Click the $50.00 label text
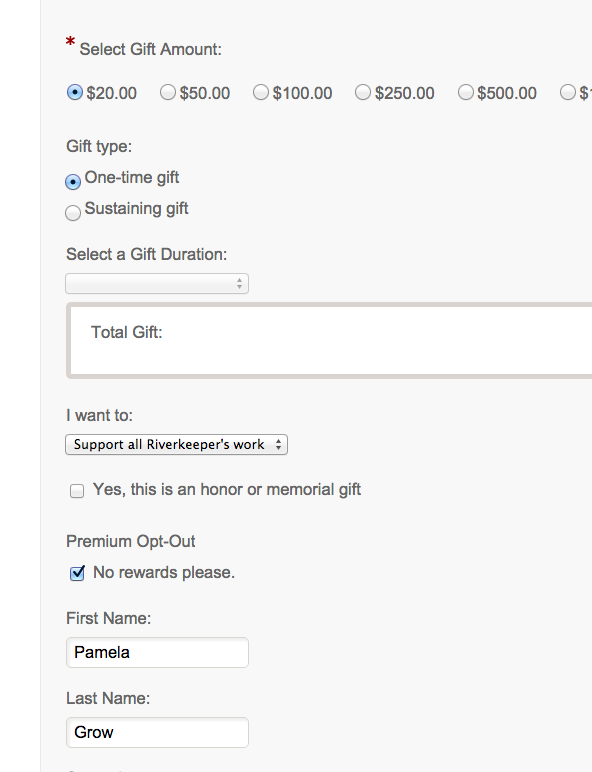Viewport: 592px width, 772px height. 205,93
